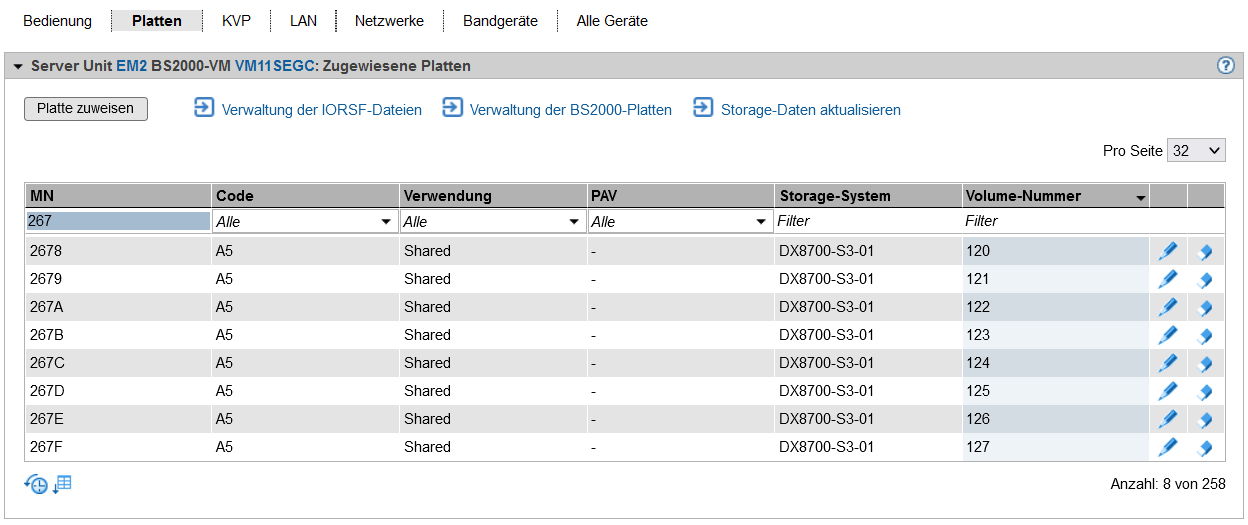Screen dimensions: 1248x525
Task: Collapse the Zugewiesene Platten section
Action: [18, 66]
